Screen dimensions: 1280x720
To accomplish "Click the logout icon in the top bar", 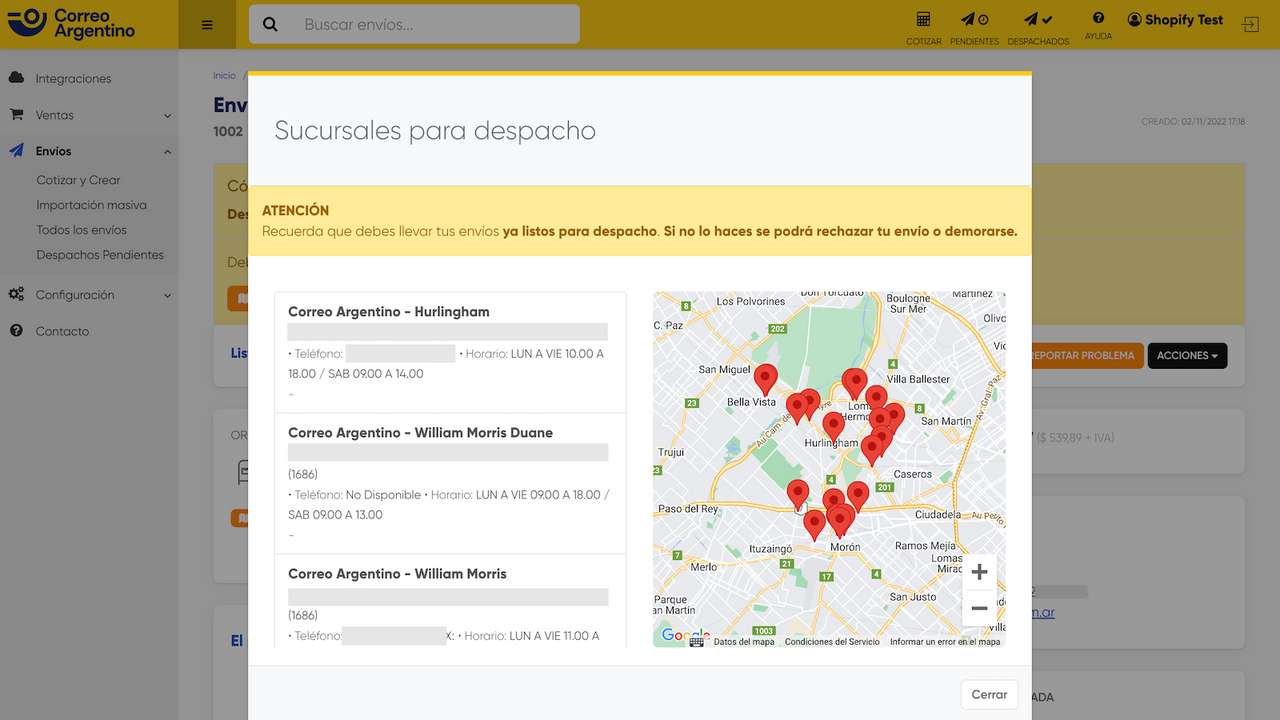I will [x=1249, y=24].
